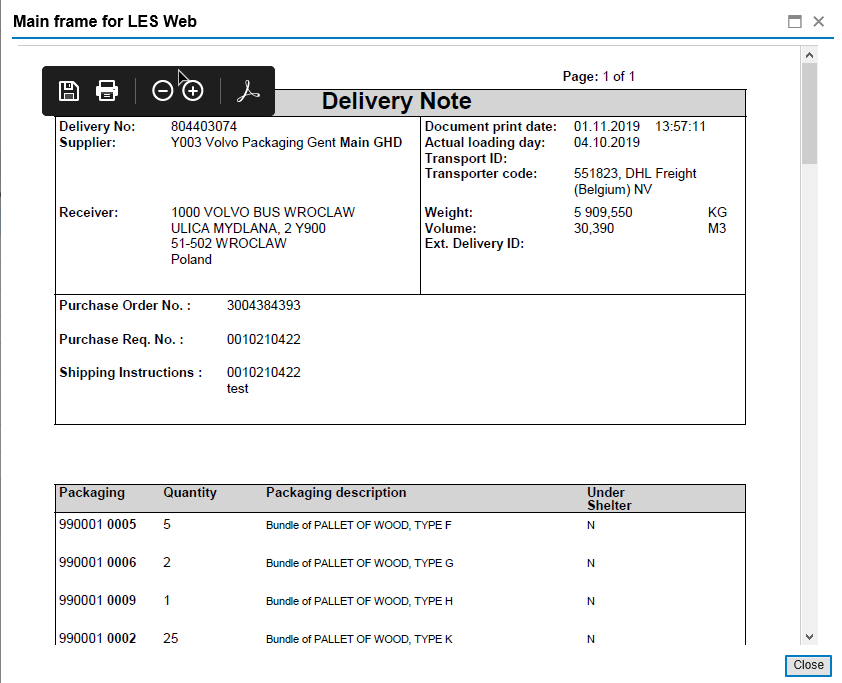Screen dimensions: 842x683
Task: Click the vertical scrollbar thumb
Action: point(809,113)
